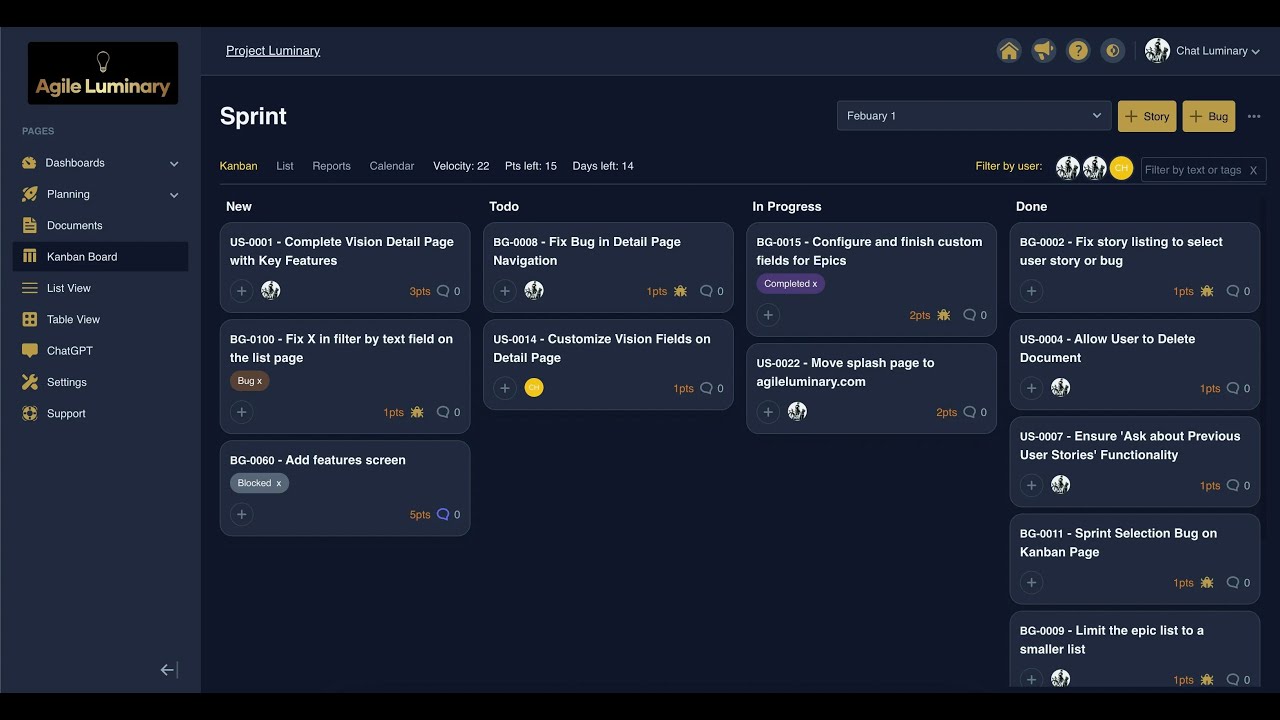The height and width of the screenshot is (720, 1280).
Task: Click plus icon on BG-0015 card
Action: 768,315
